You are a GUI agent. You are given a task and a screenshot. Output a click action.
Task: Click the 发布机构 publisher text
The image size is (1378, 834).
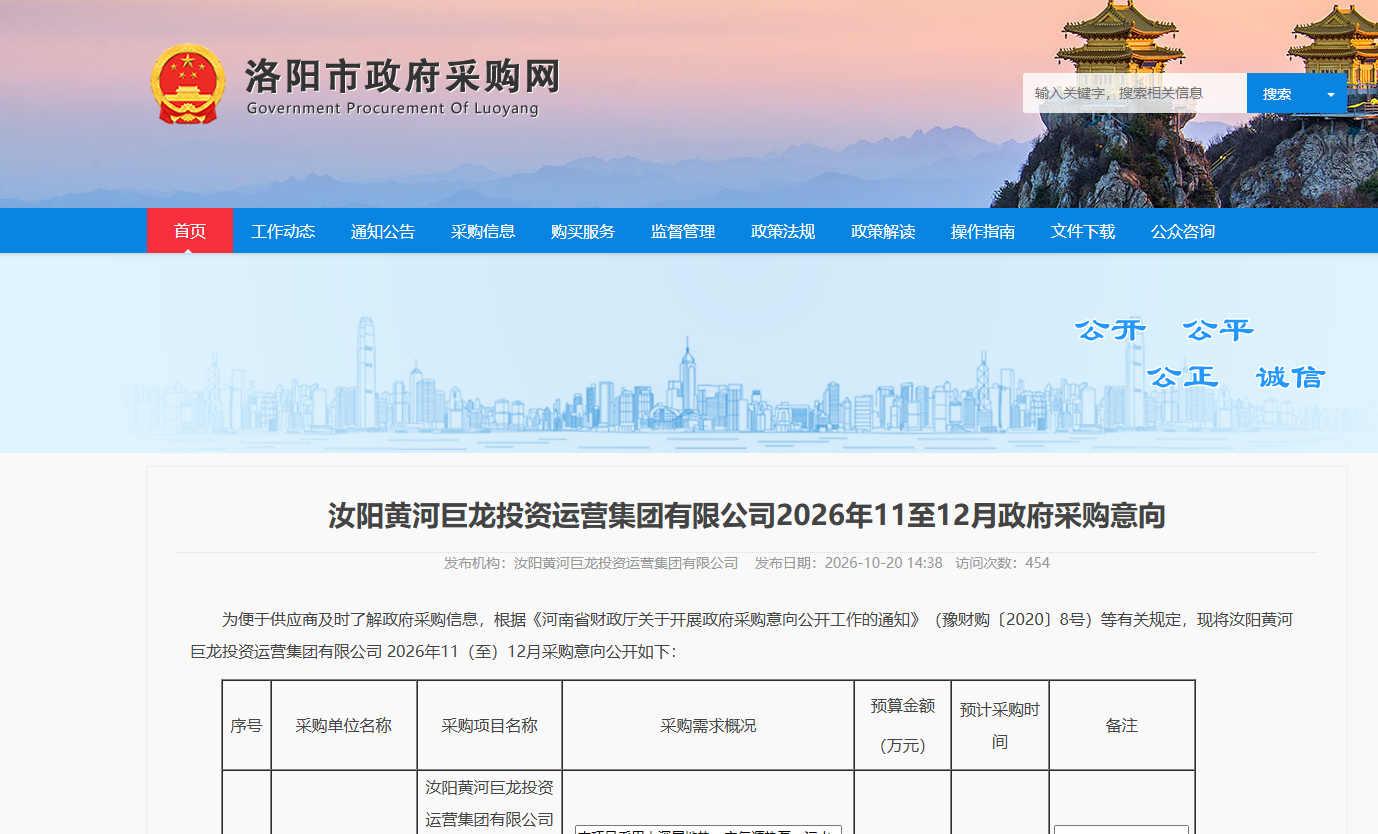point(591,563)
